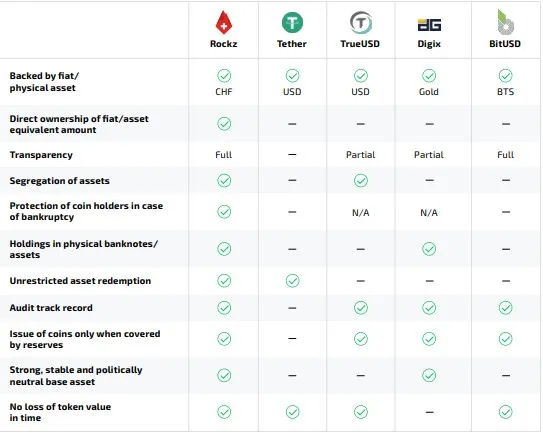This screenshot has width=543, height=434.
Task: Click the CHF label under Rockz
Action: click(224, 92)
